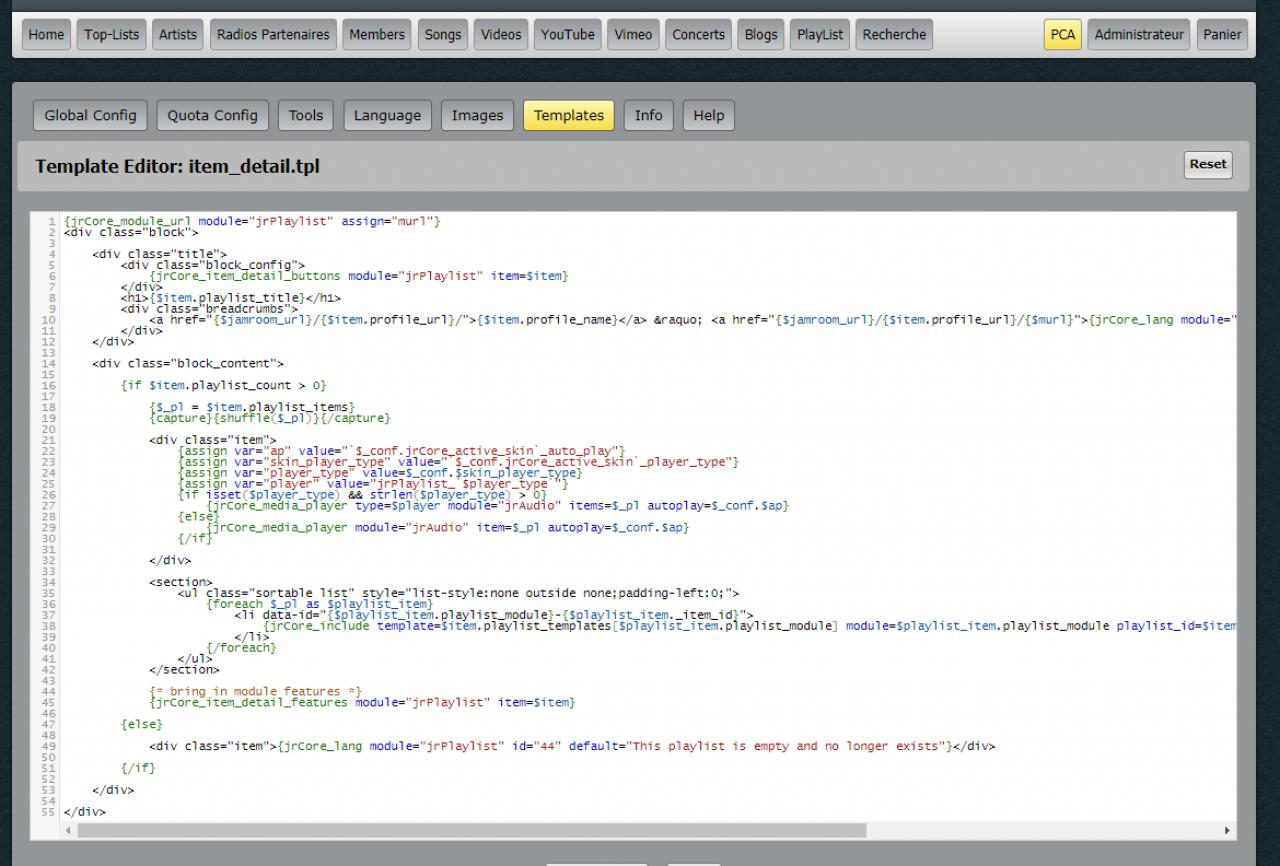This screenshot has height=866, width=1280.
Task: Open the YouTube section
Action: [x=567, y=34]
